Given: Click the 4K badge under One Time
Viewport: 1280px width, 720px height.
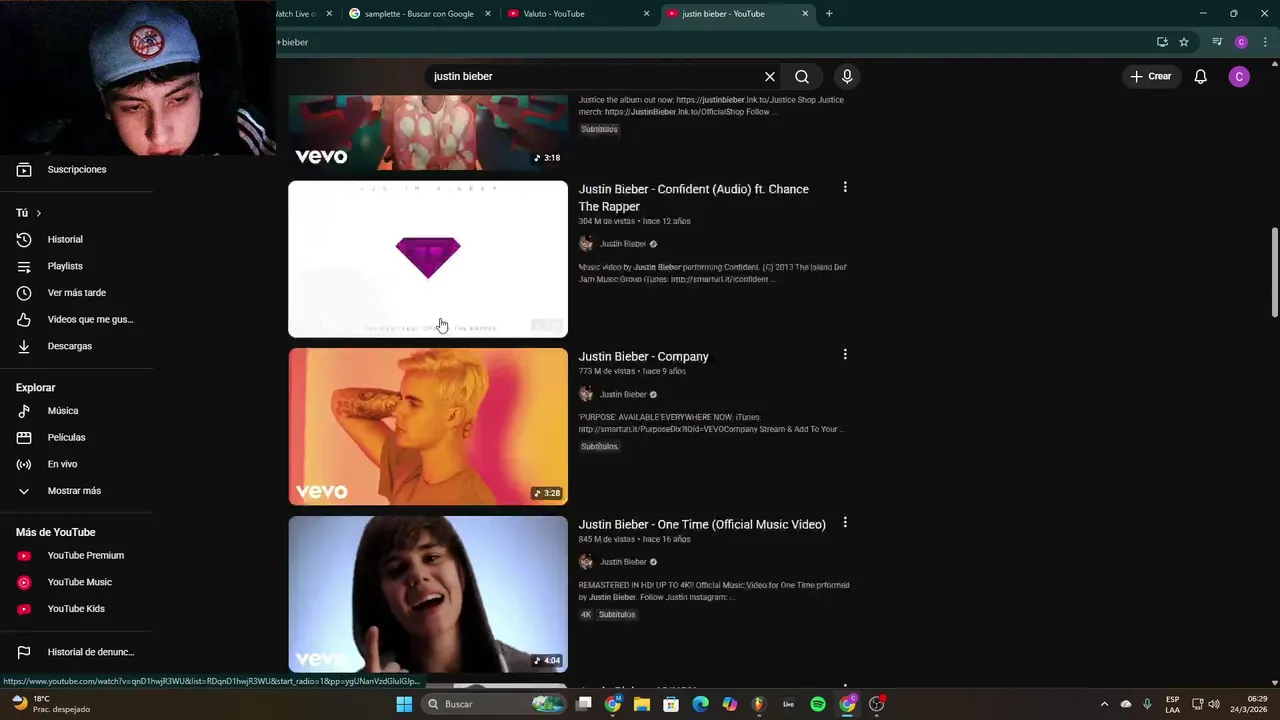Looking at the screenshot, I should [586, 615].
